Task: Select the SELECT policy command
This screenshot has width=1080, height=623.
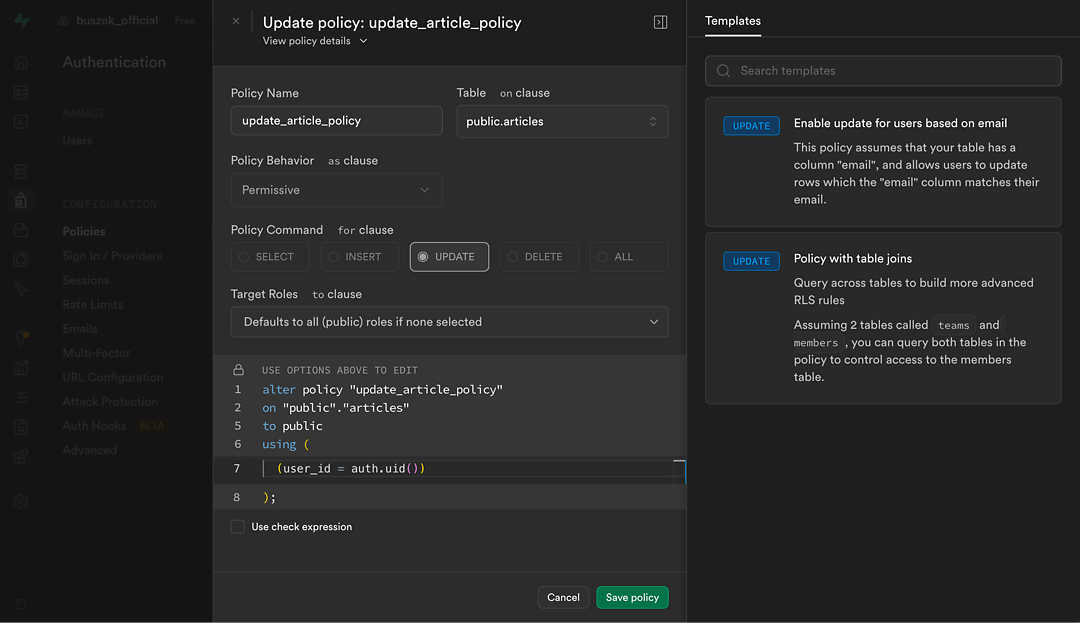Action: tap(270, 257)
